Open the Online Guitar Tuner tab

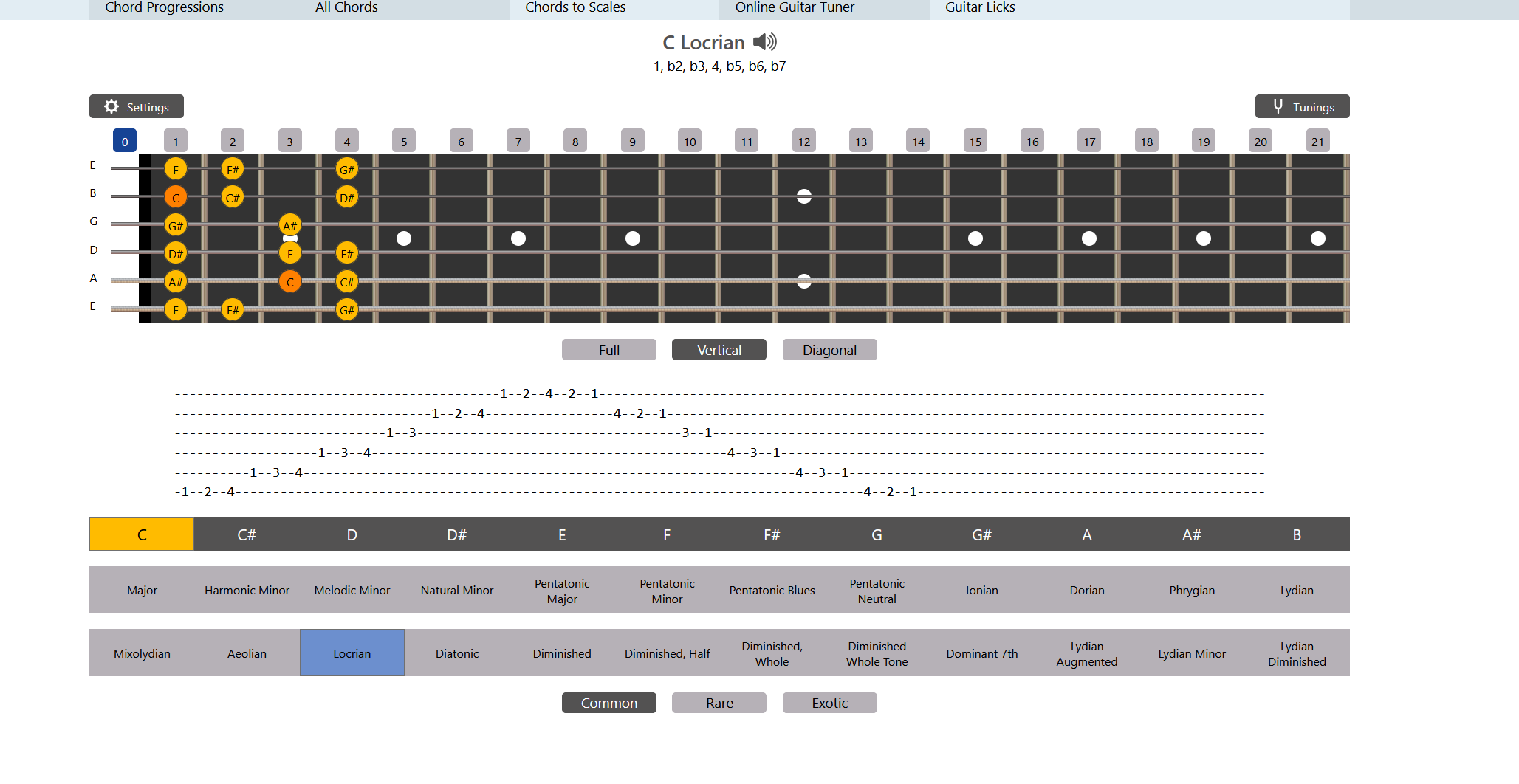(825, 9)
